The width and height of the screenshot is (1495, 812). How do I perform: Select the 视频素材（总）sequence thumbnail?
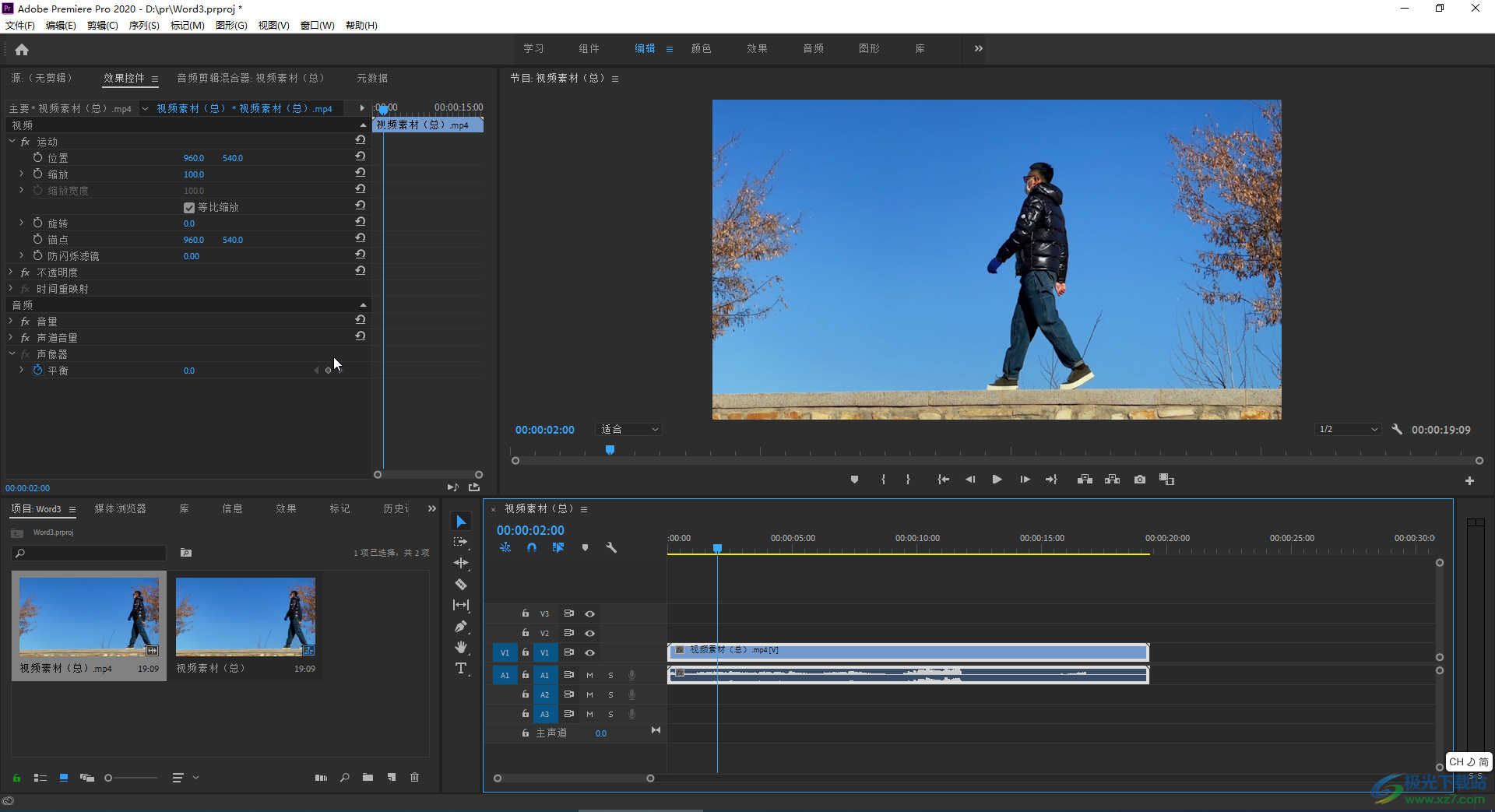pyautogui.click(x=245, y=617)
